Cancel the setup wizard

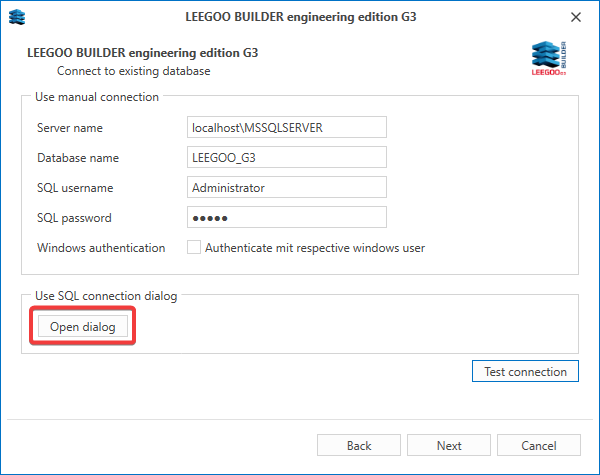[x=539, y=445]
